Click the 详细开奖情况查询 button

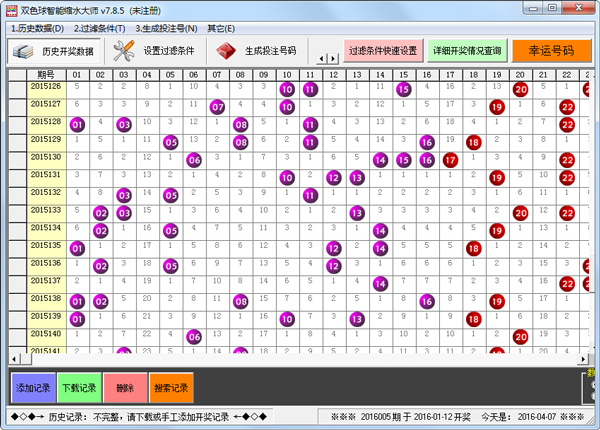point(466,51)
